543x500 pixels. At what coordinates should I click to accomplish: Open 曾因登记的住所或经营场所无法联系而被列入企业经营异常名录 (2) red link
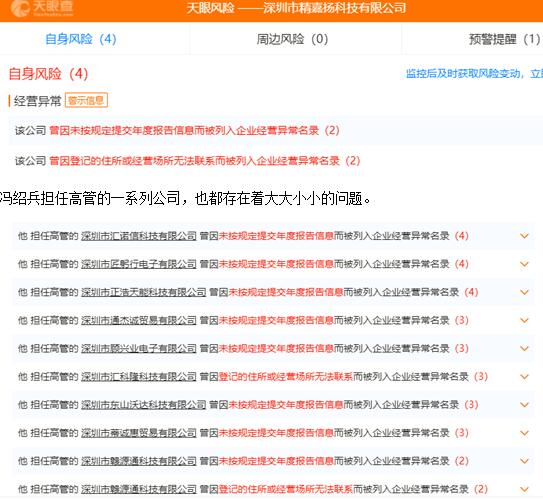click(x=205, y=161)
